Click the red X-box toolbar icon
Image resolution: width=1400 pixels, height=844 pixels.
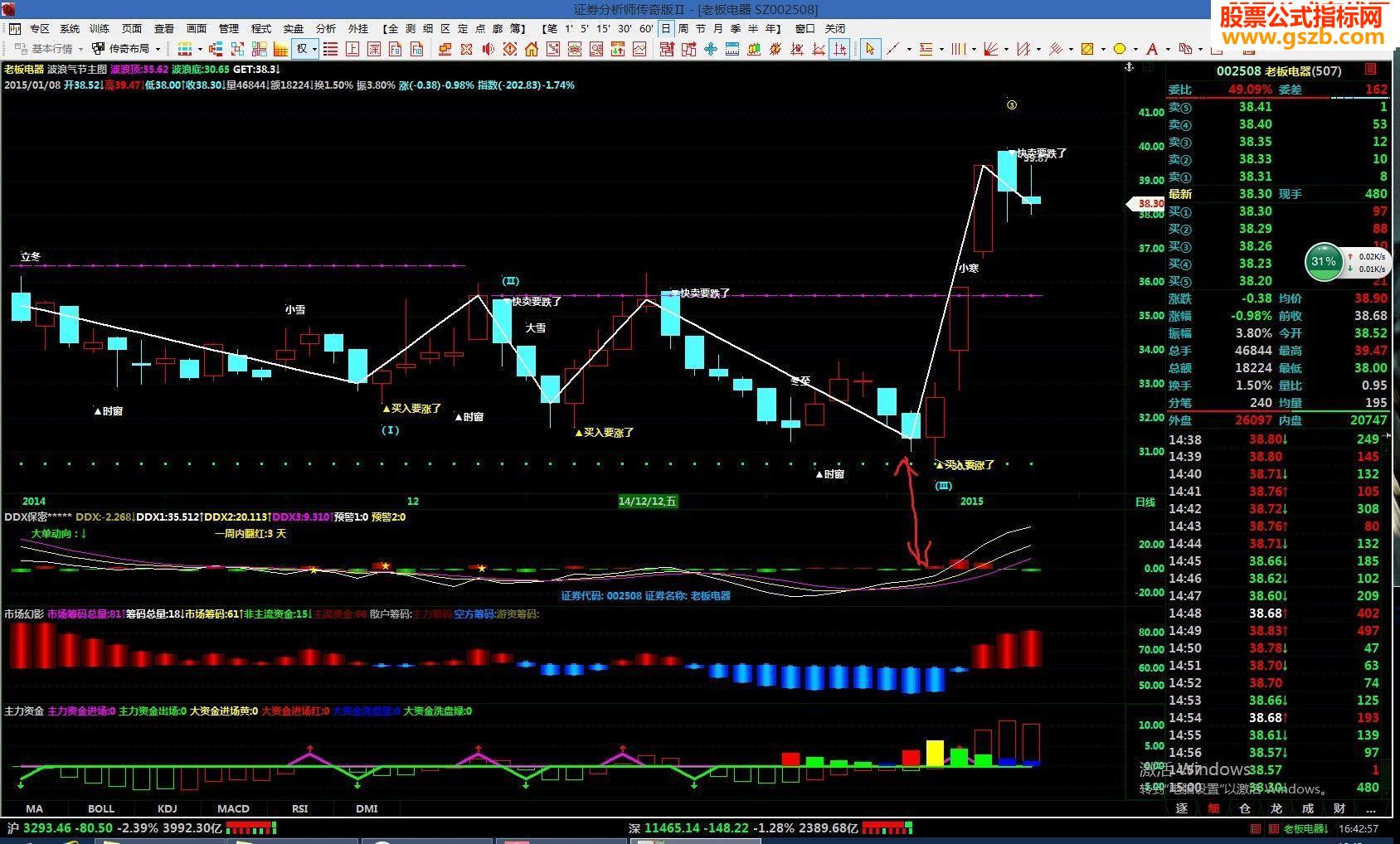[466, 49]
